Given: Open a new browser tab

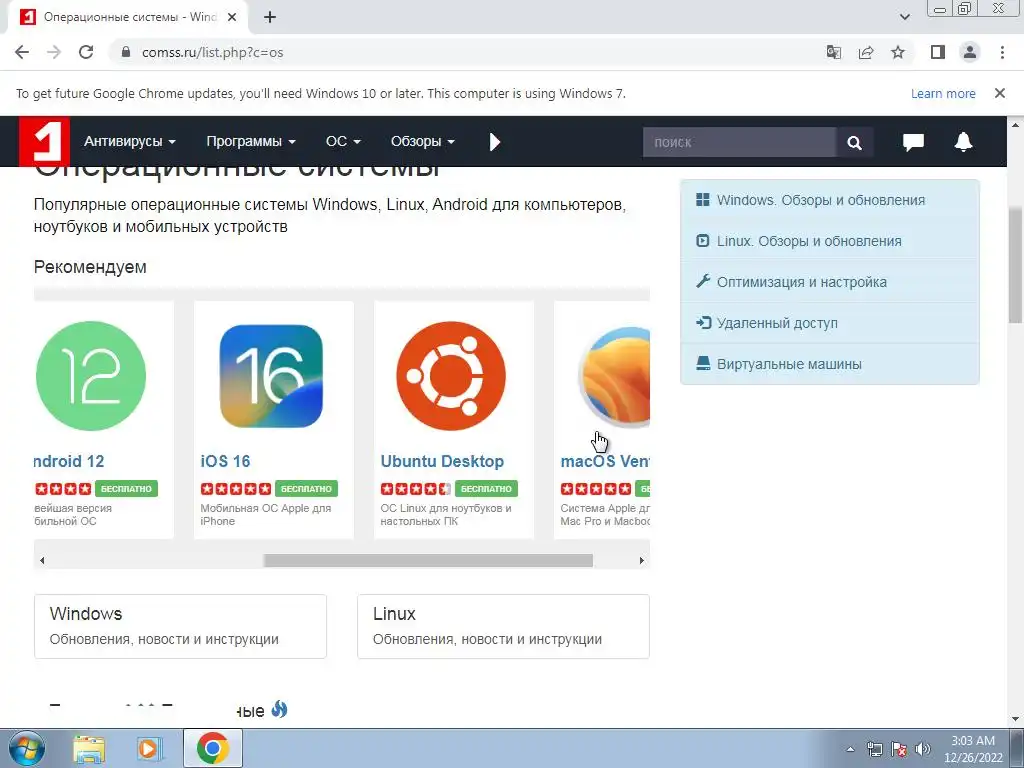Looking at the screenshot, I should click(x=270, y=17).
